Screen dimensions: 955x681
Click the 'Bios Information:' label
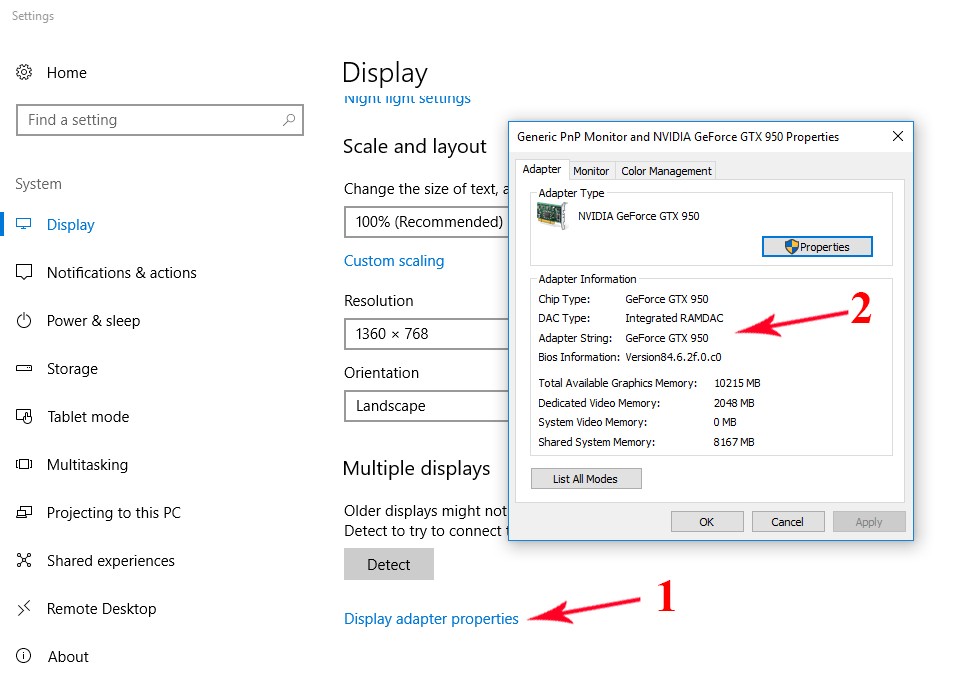(579, 357)
